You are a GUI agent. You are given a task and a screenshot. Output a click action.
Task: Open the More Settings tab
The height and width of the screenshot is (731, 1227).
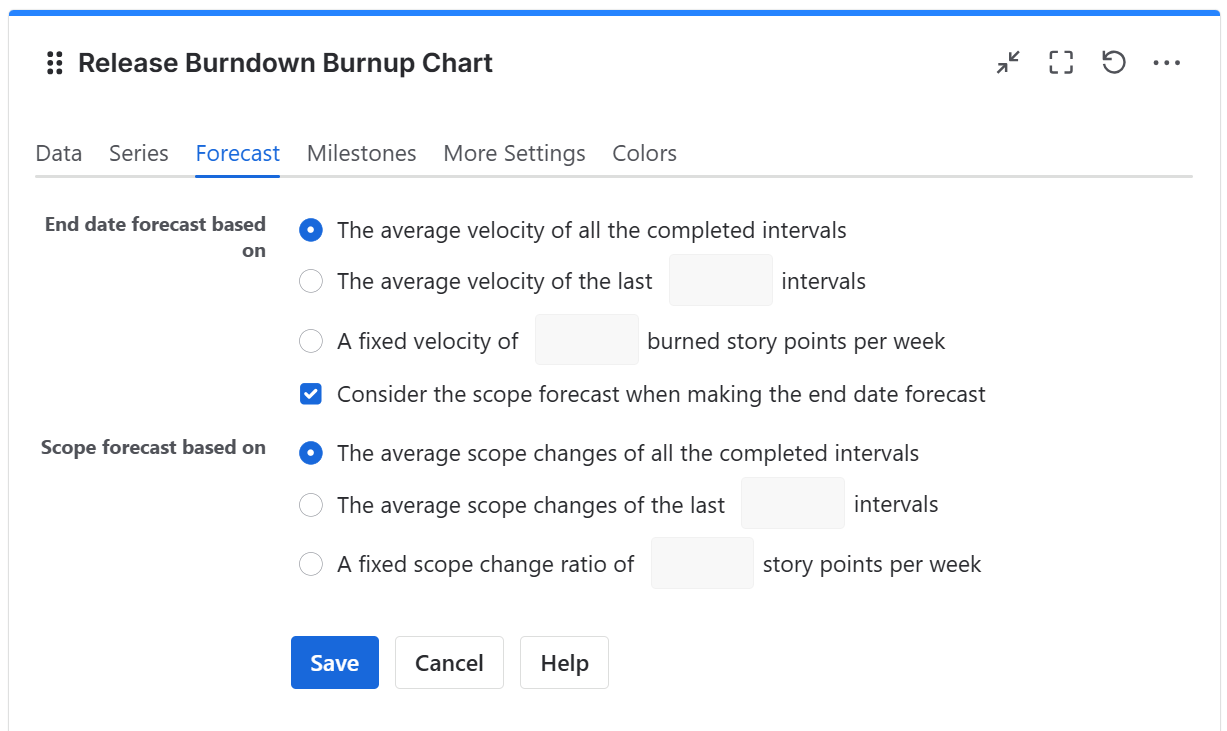coord(513,153)
